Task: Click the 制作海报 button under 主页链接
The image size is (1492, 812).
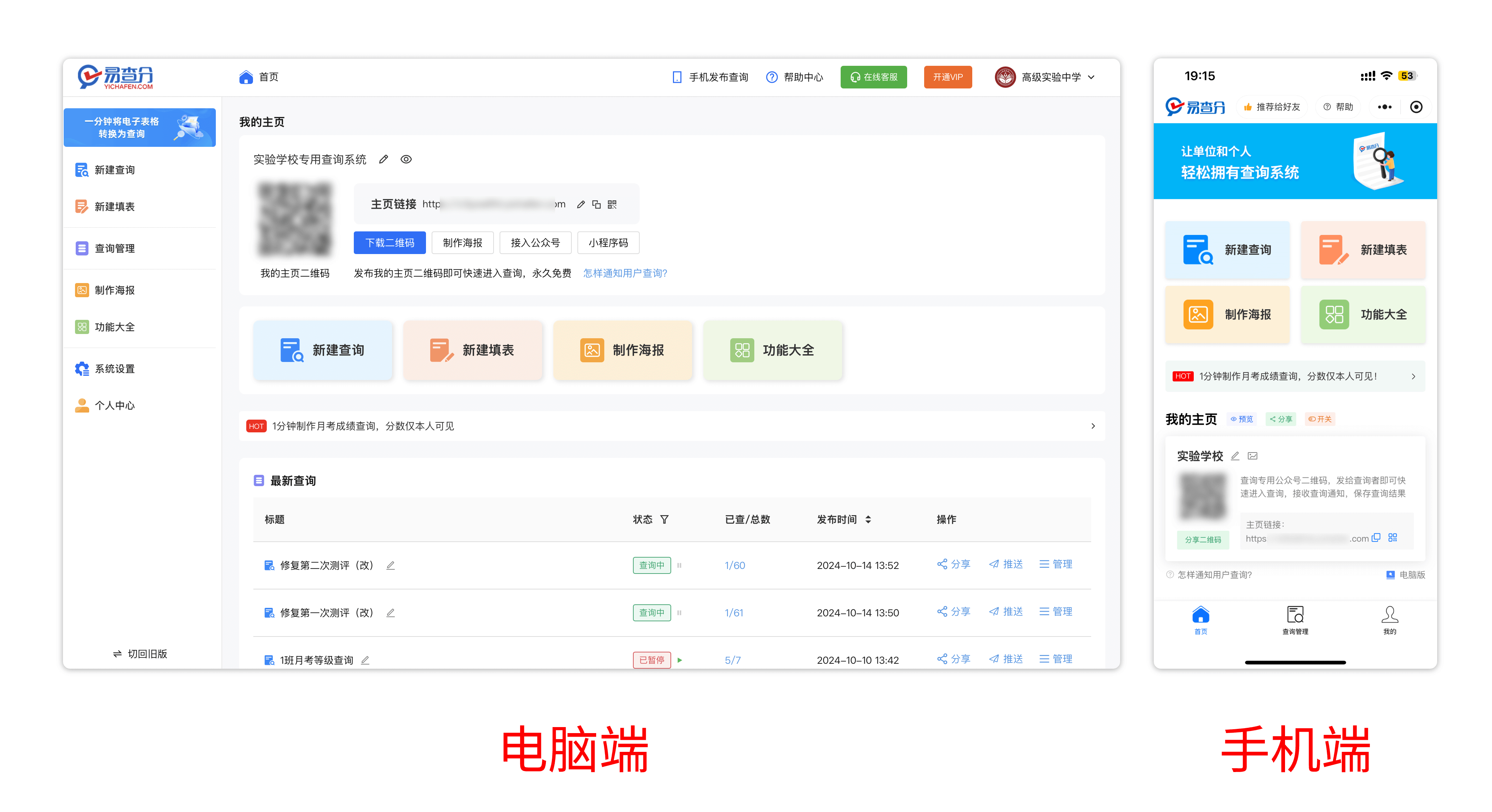Action: (x=462, y=243)
